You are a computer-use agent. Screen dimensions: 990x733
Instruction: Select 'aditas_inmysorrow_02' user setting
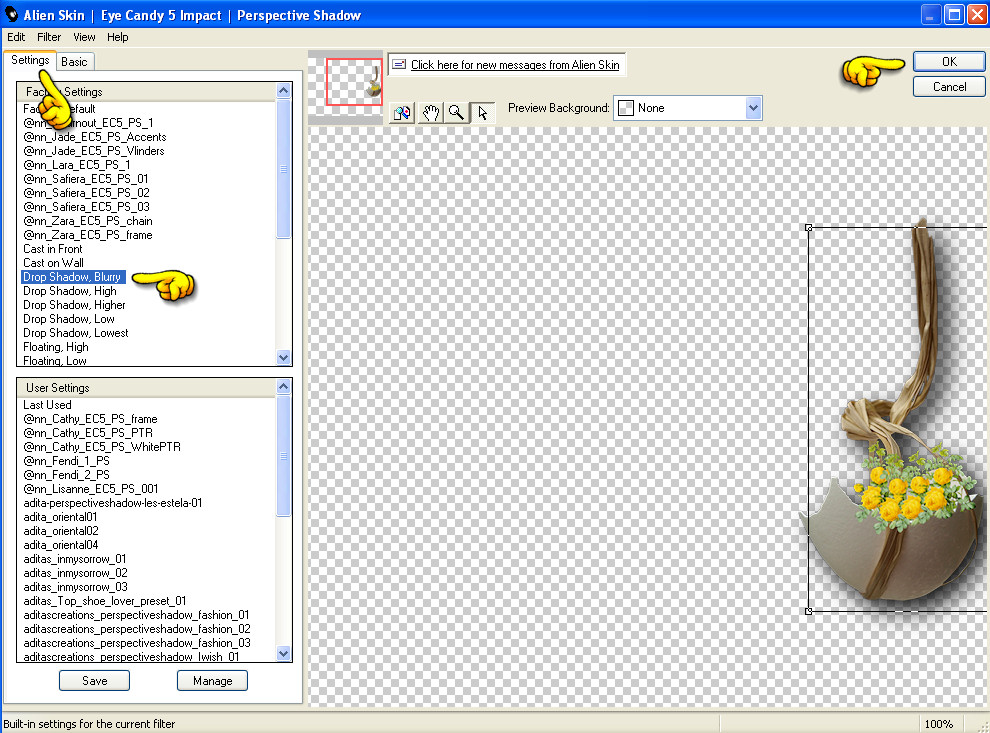pos(75,573)
